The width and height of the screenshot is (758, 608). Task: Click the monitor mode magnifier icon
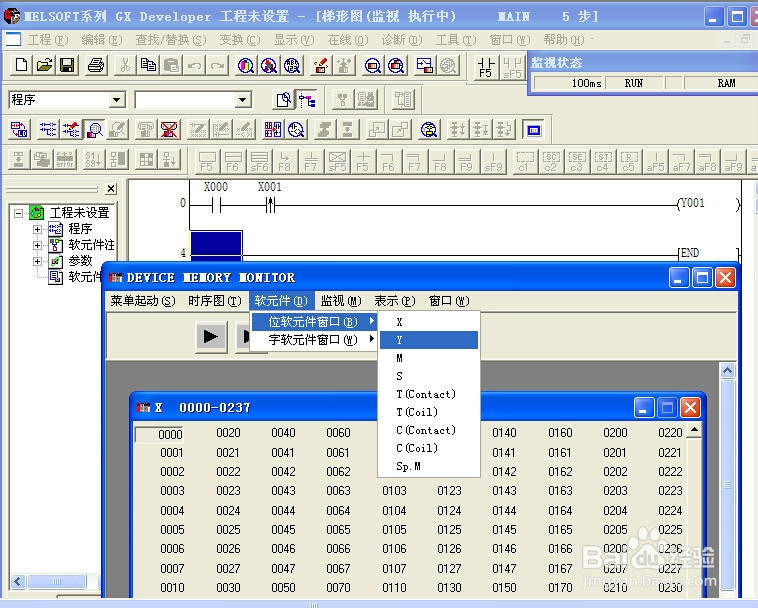click(94, 130)
